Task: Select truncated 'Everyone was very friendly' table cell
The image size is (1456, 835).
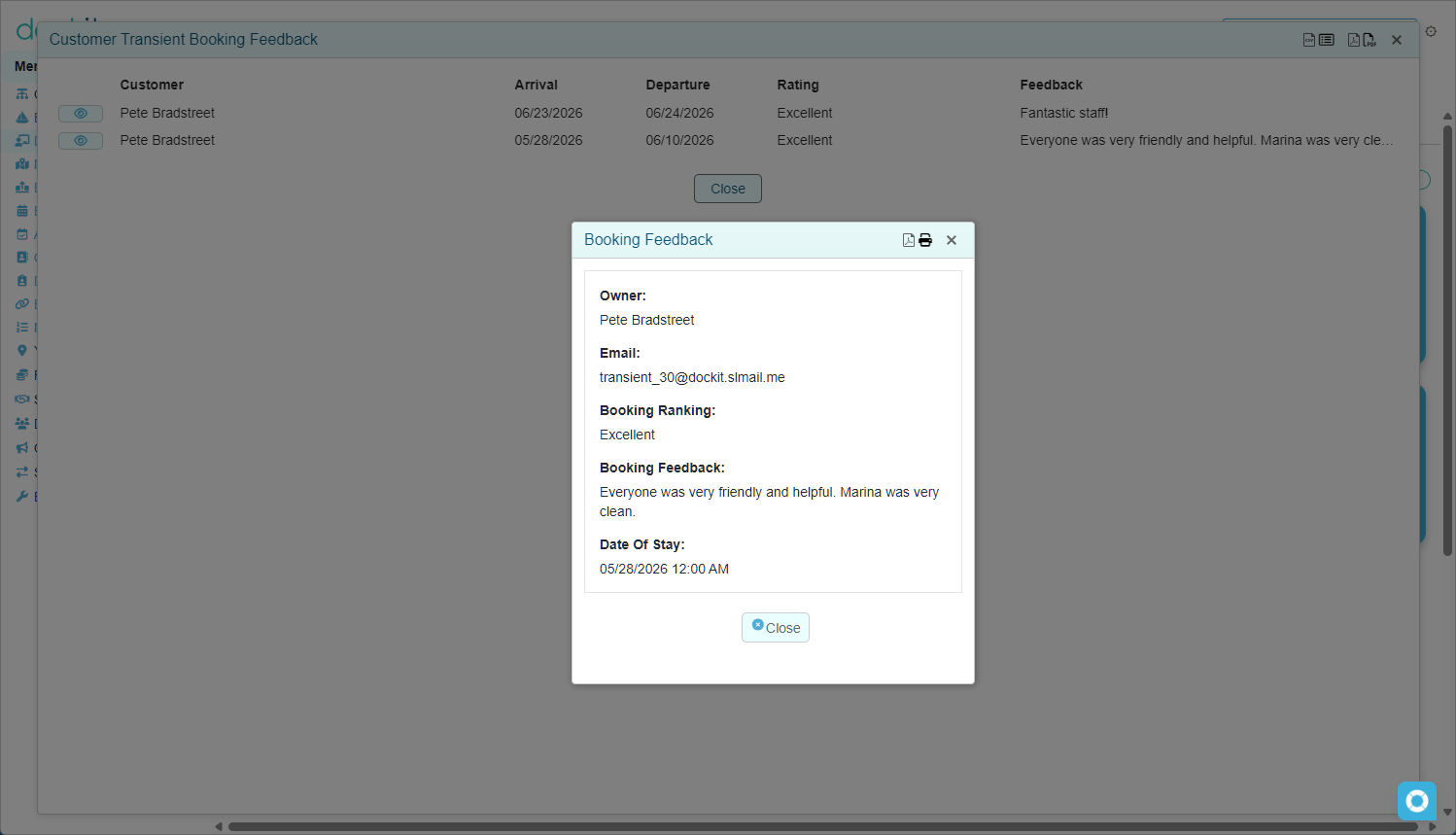Action: click(x=1206, y=141)
